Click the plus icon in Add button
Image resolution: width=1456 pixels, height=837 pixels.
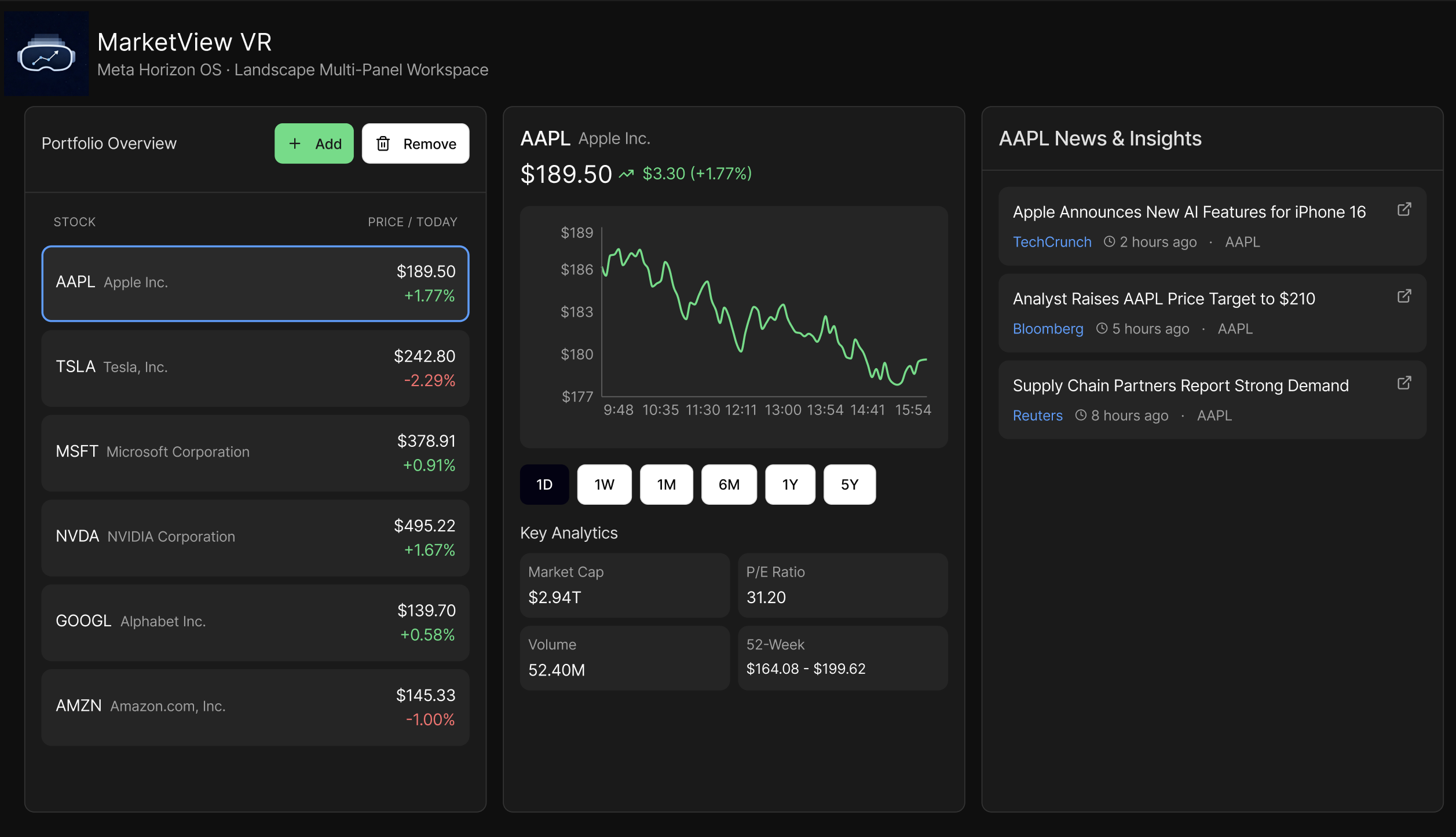[295, 144]
